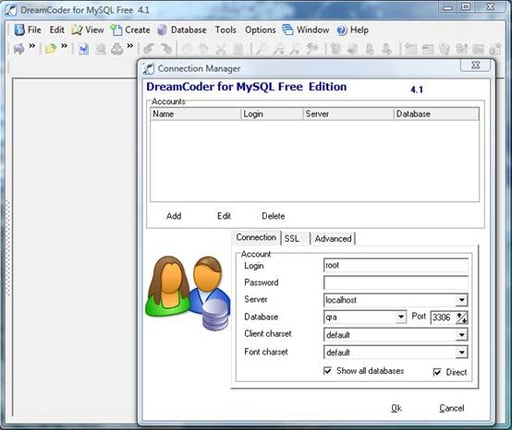Click the Ok button
Image resolution: width=512 pixels, height=430 pixels.
tap(396, 408)
